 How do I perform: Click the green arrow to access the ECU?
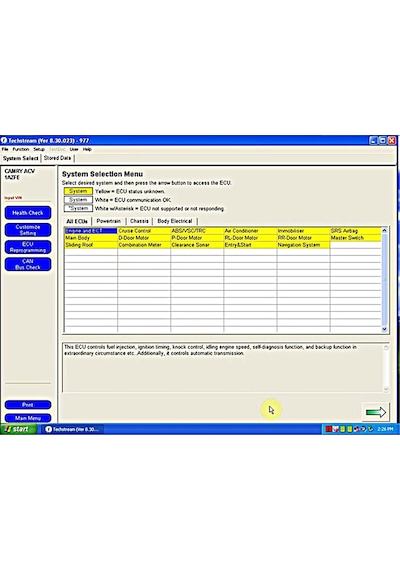[376, 412]
